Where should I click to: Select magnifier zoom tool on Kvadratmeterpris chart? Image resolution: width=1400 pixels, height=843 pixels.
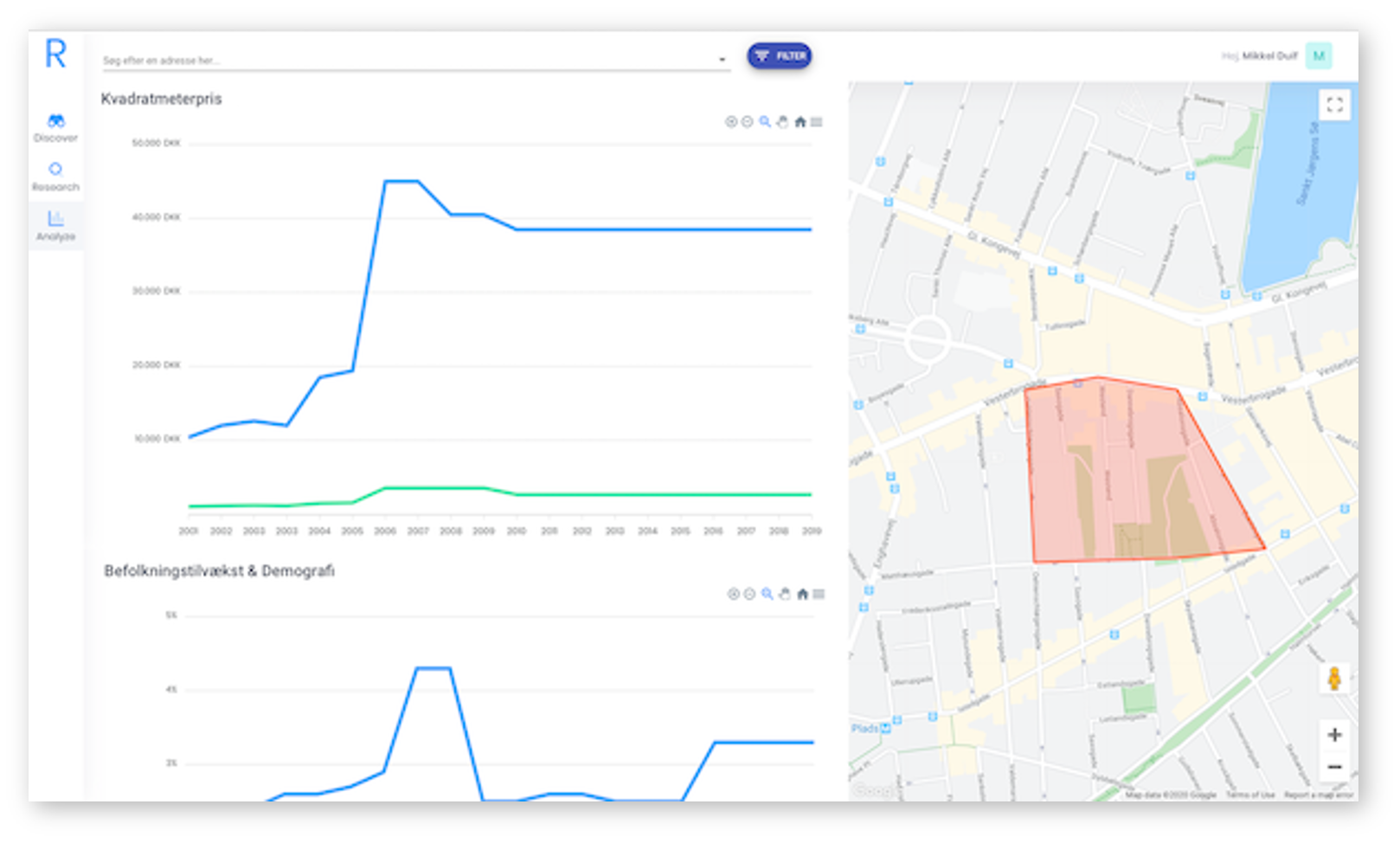pos(765,122)
